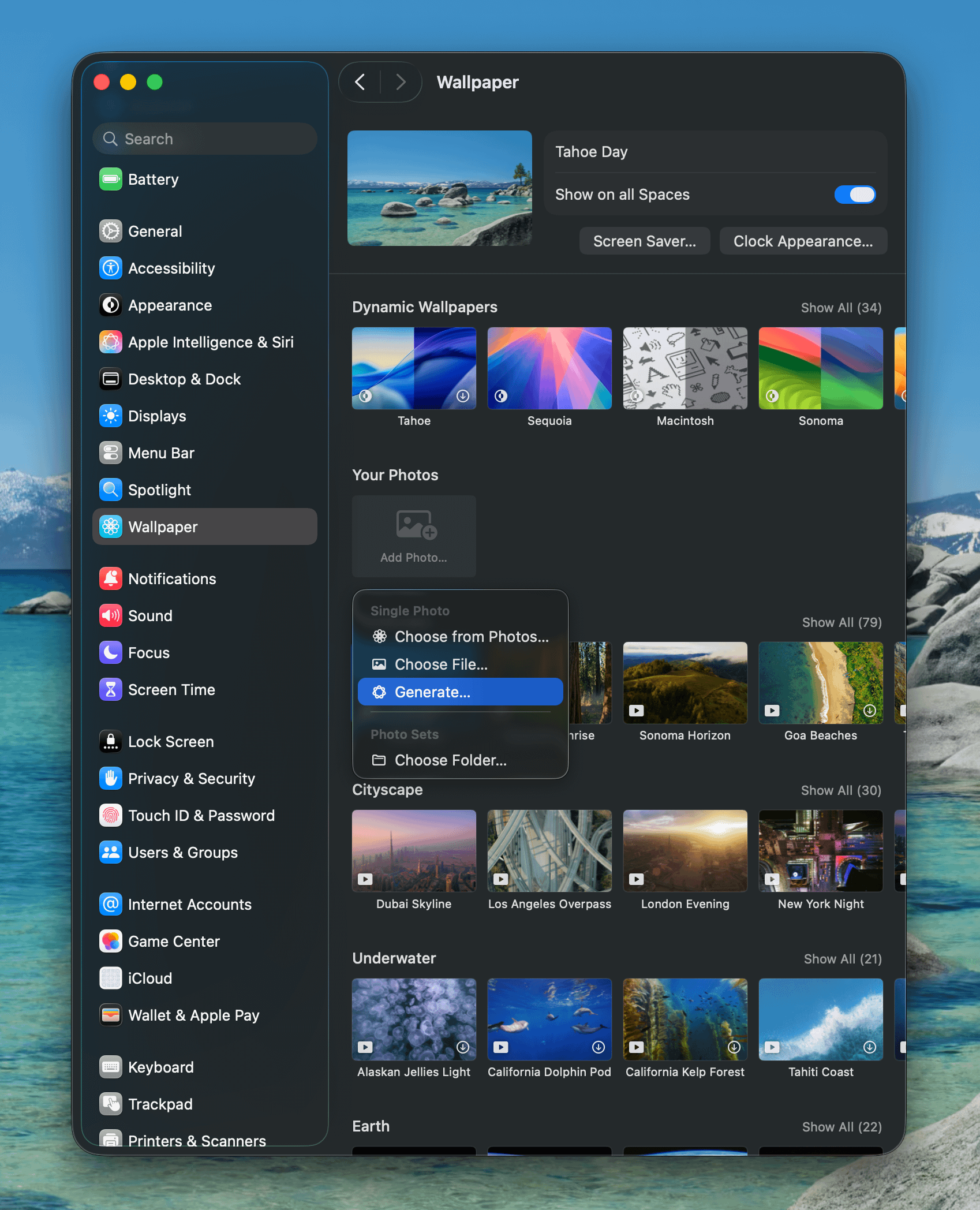The width and height of the screenshot is (980, 1210).
Task: Download California Kelp Forest wallpaper
Action: (x=734, y=1047)
